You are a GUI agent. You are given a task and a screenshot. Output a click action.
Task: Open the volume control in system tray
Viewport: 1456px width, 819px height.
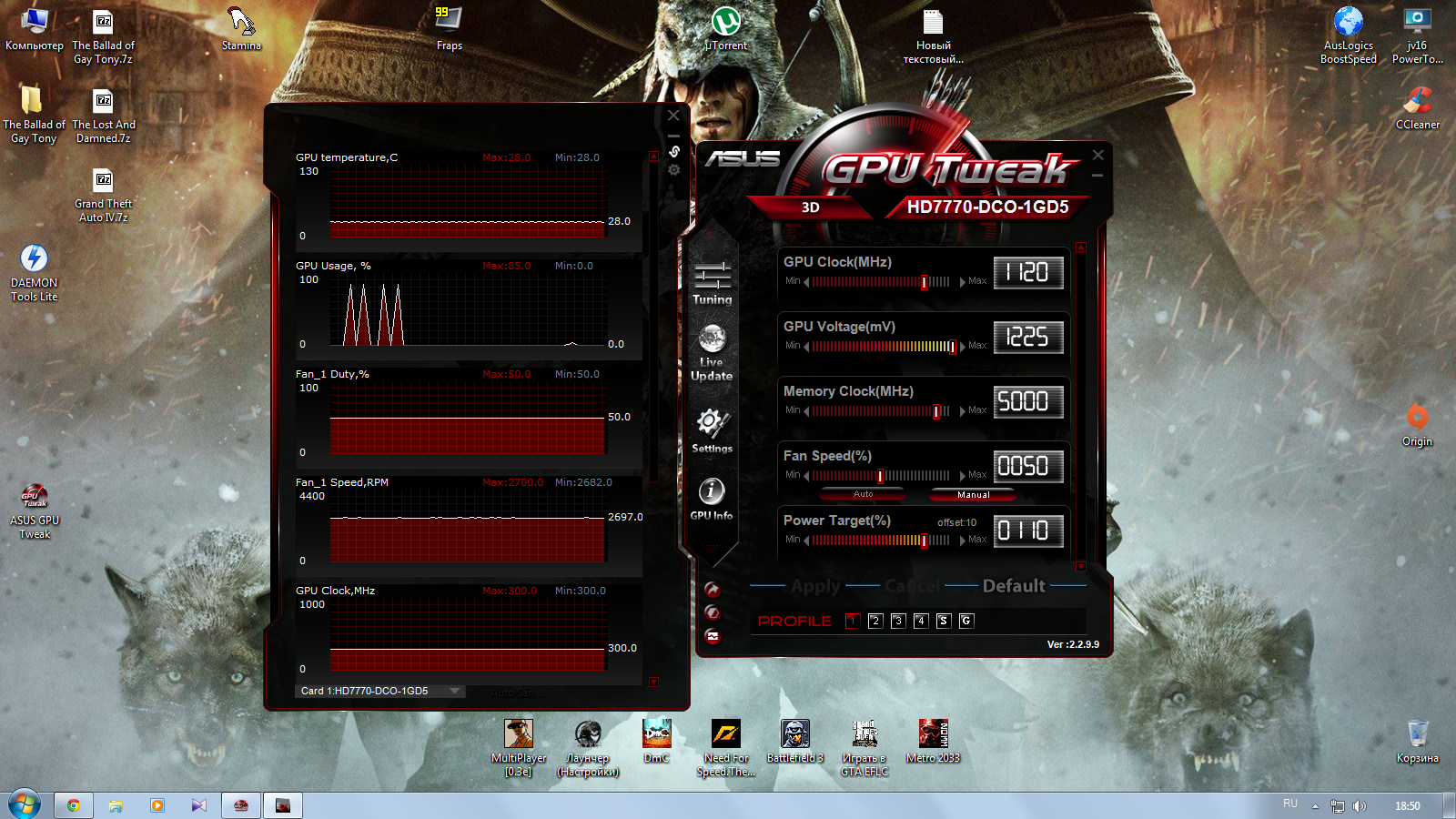point(1360,806)
